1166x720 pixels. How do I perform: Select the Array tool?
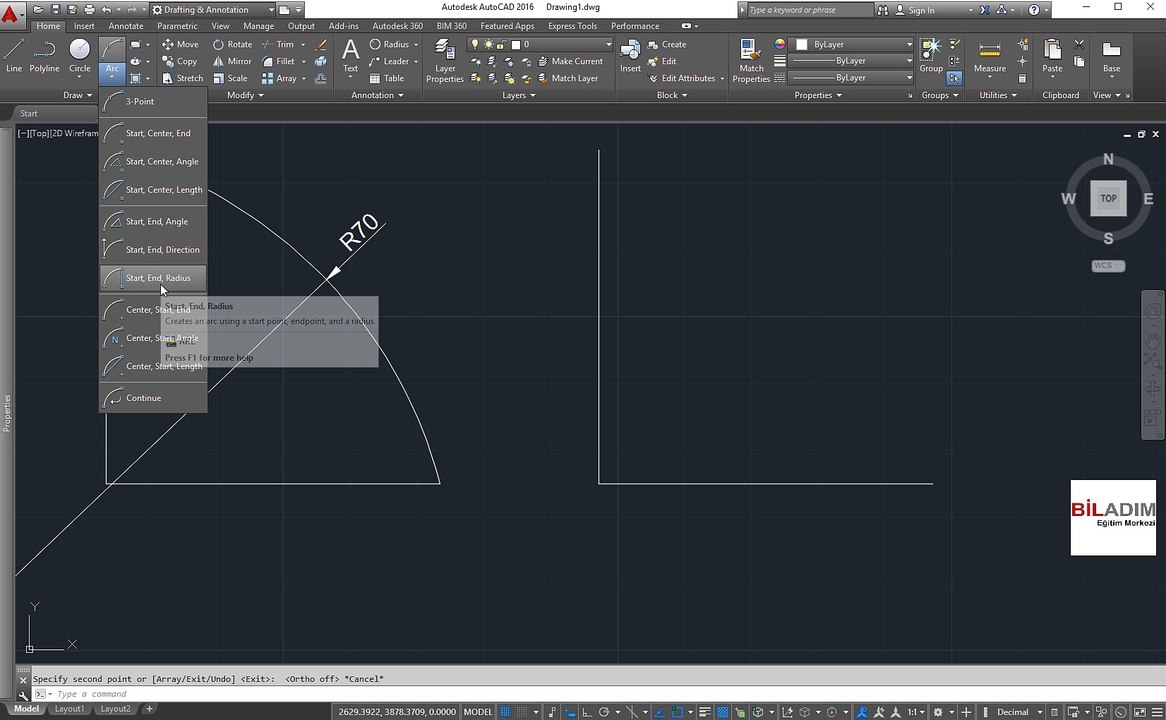279,78
